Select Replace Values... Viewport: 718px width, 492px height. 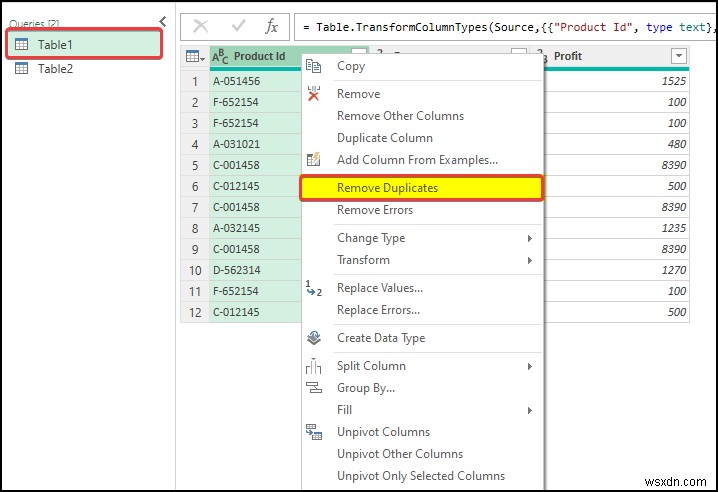(380, 288)
